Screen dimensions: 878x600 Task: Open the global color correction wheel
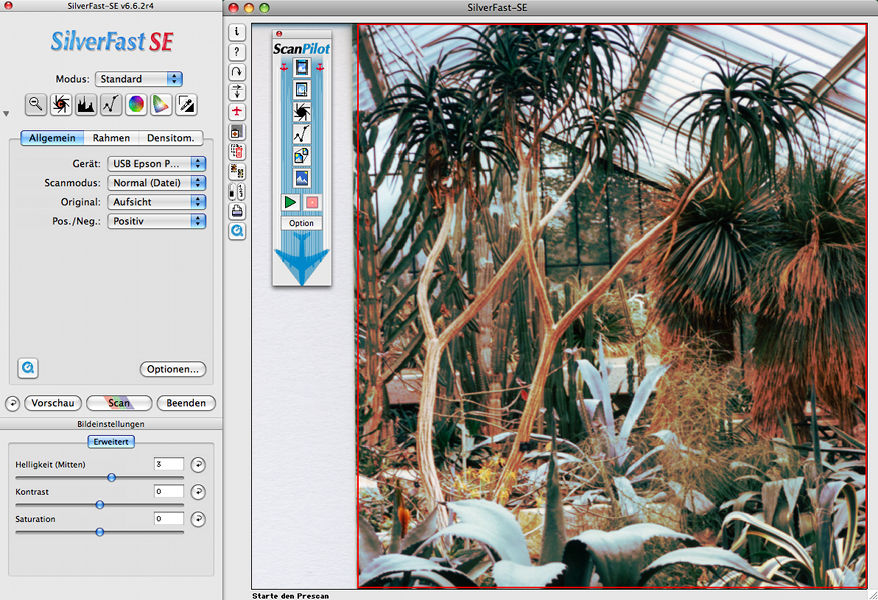click(x=136, y=104)
